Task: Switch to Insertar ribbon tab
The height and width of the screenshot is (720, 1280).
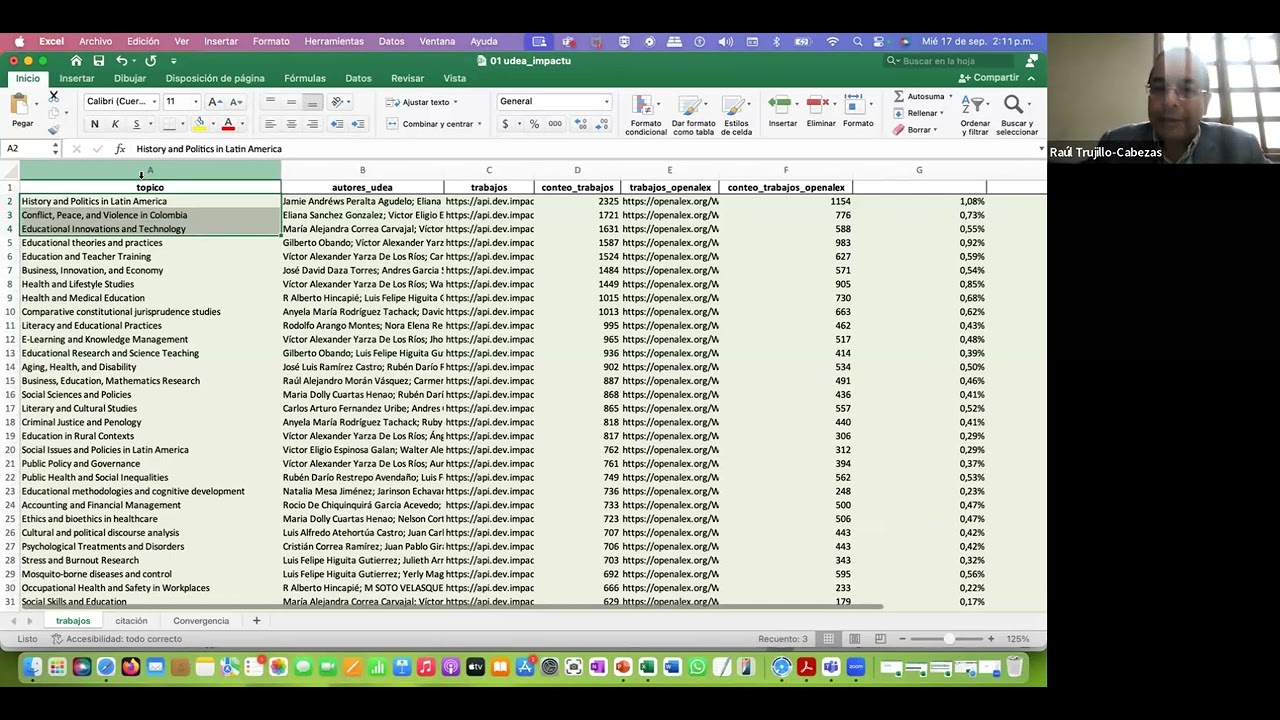Action: [x=77, y=78]
